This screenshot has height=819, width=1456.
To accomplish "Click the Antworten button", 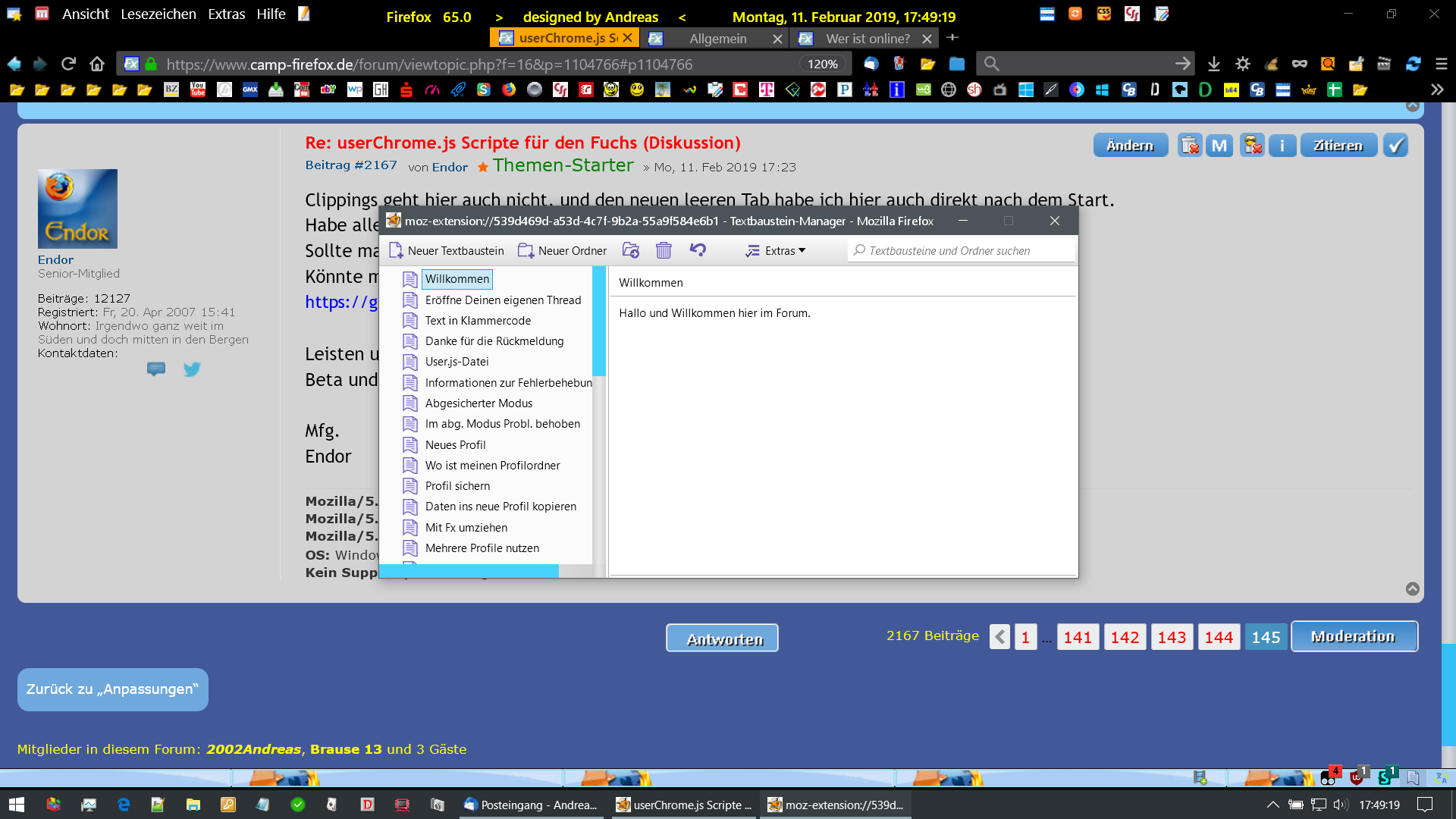I will [722, 639].
